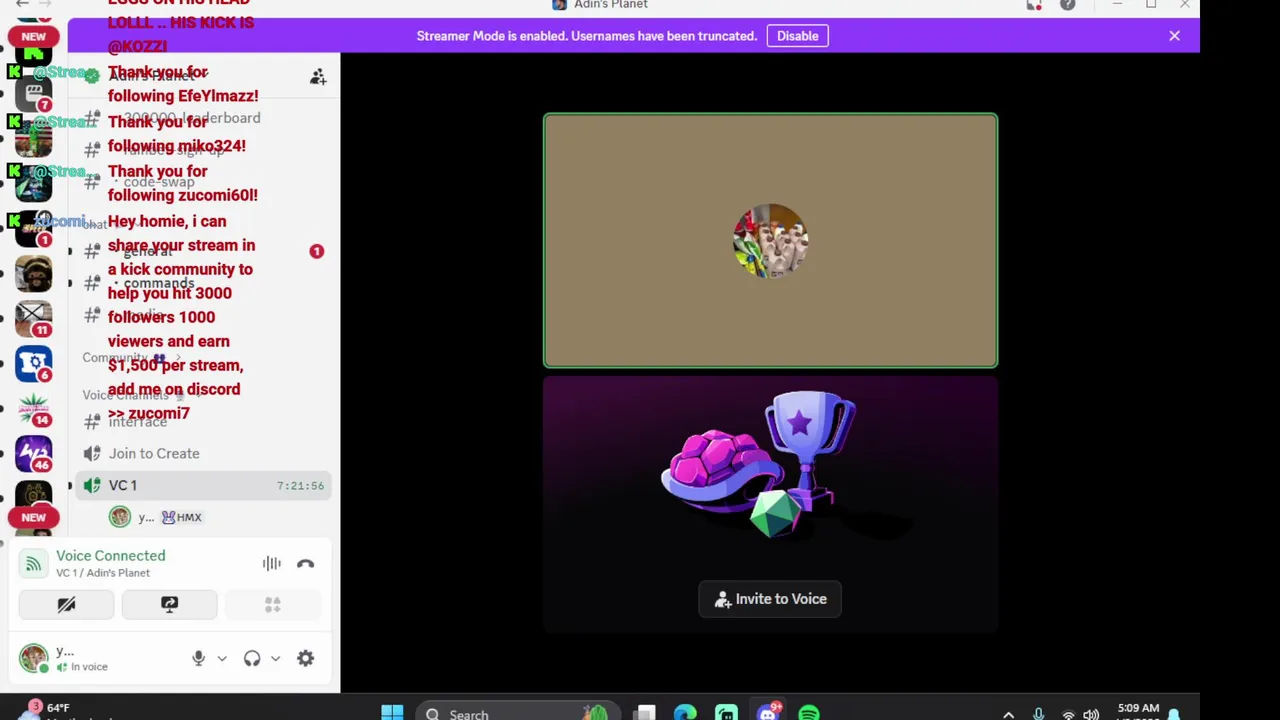Open the general text channel
1280x720 pixels.
coord(204,251)
